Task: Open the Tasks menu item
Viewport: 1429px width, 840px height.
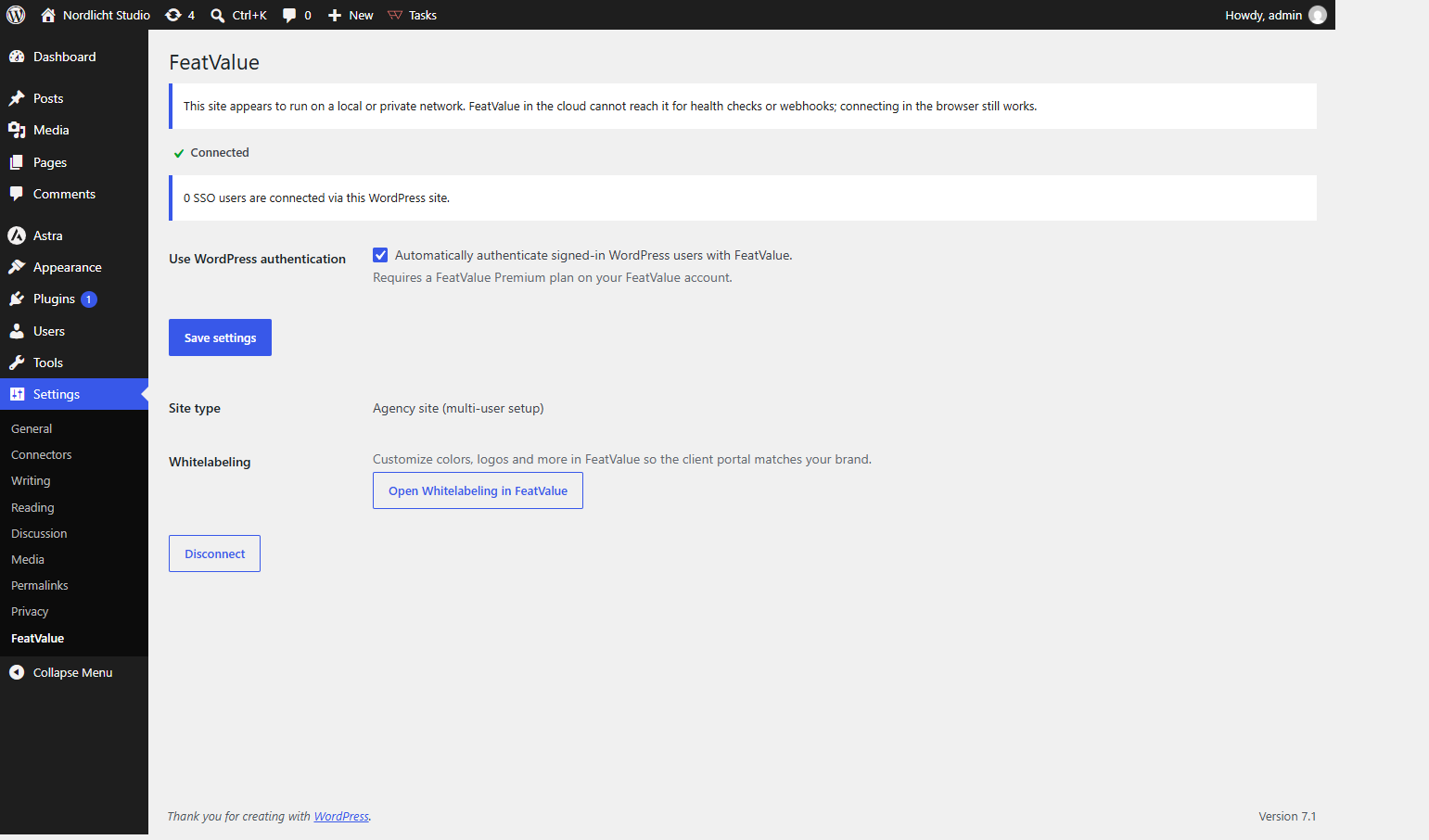Action: 412,15
